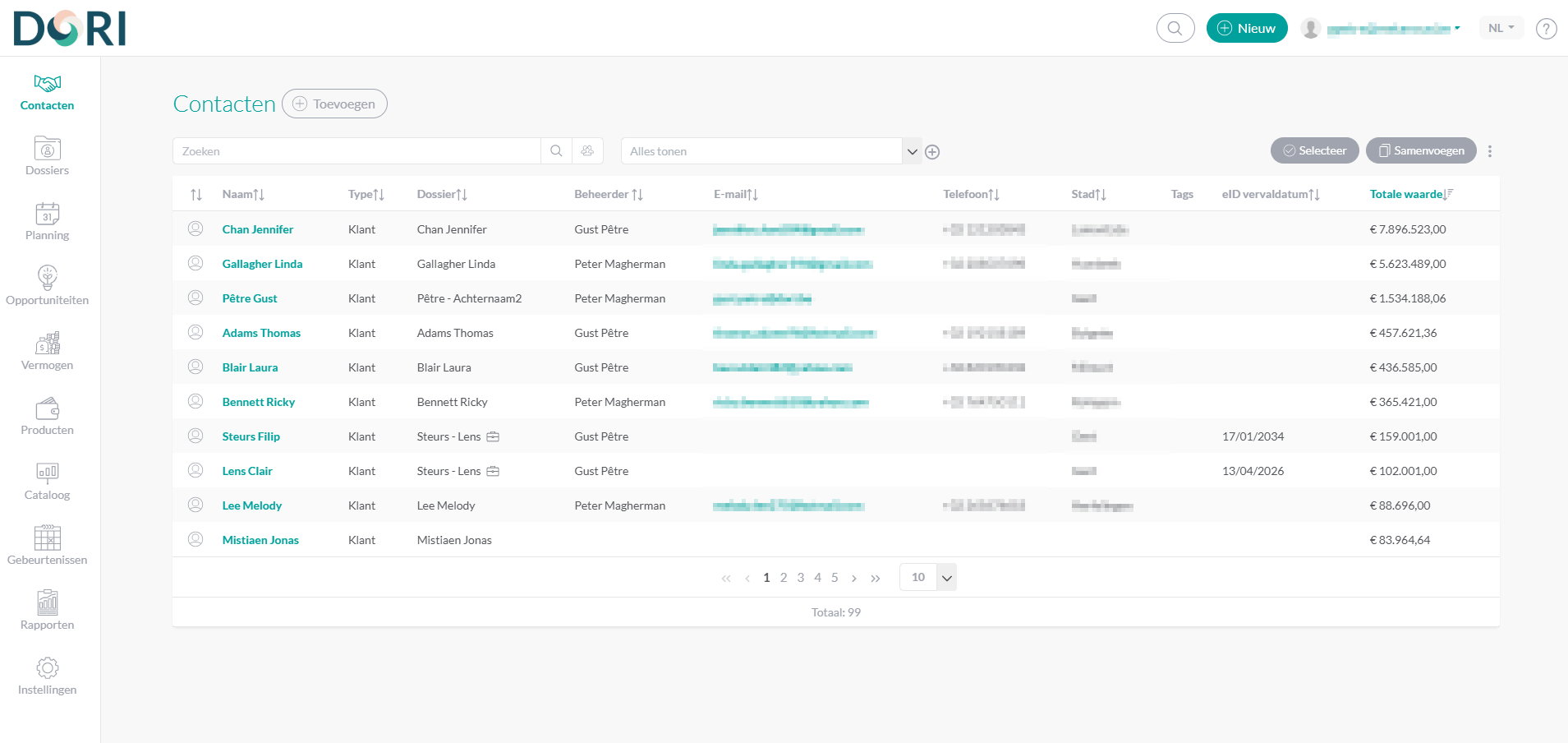Open the Planning calendar icon
1568x743 pixels.
[x=47, y=214]
